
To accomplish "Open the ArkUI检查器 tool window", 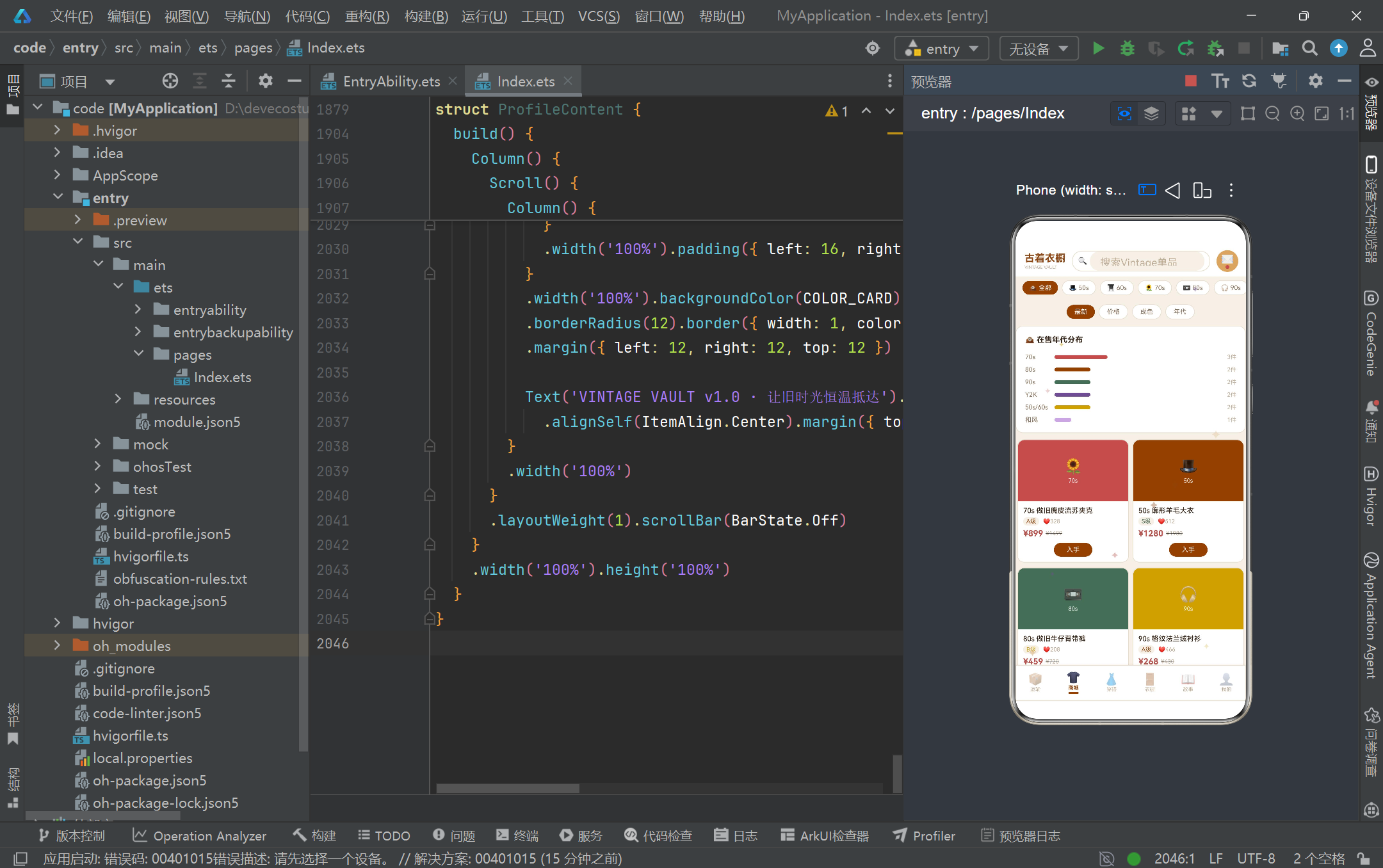I will point(825,835).
